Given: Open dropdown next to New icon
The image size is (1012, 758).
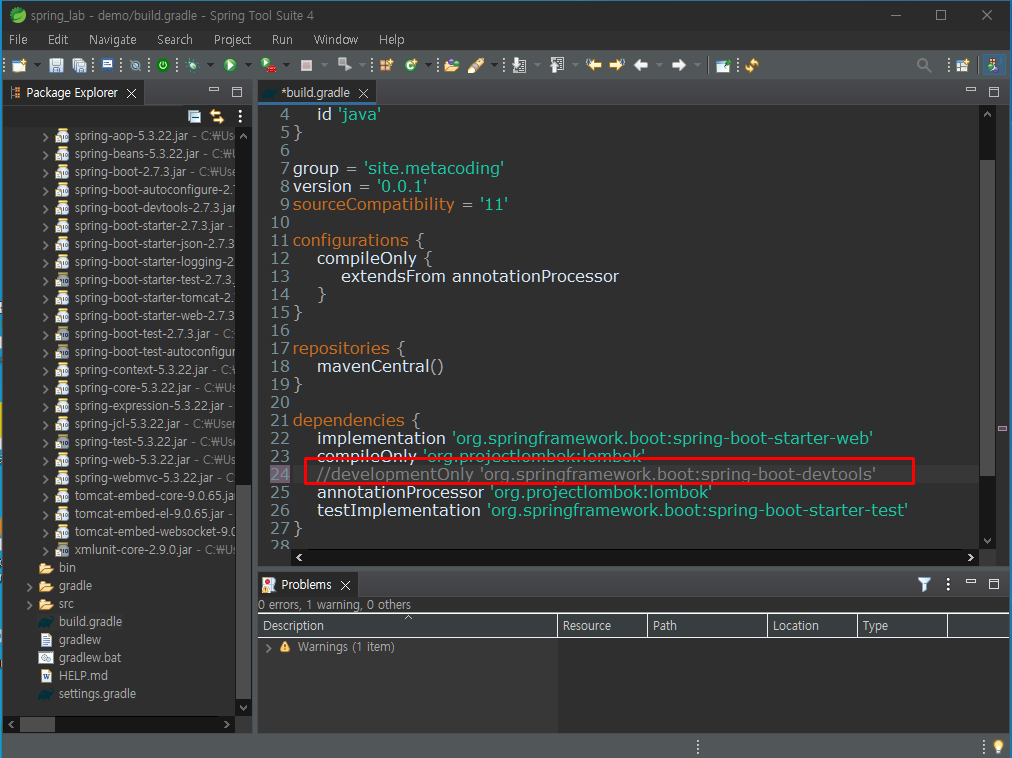Looking at the screenshot, I should (37, 65).
